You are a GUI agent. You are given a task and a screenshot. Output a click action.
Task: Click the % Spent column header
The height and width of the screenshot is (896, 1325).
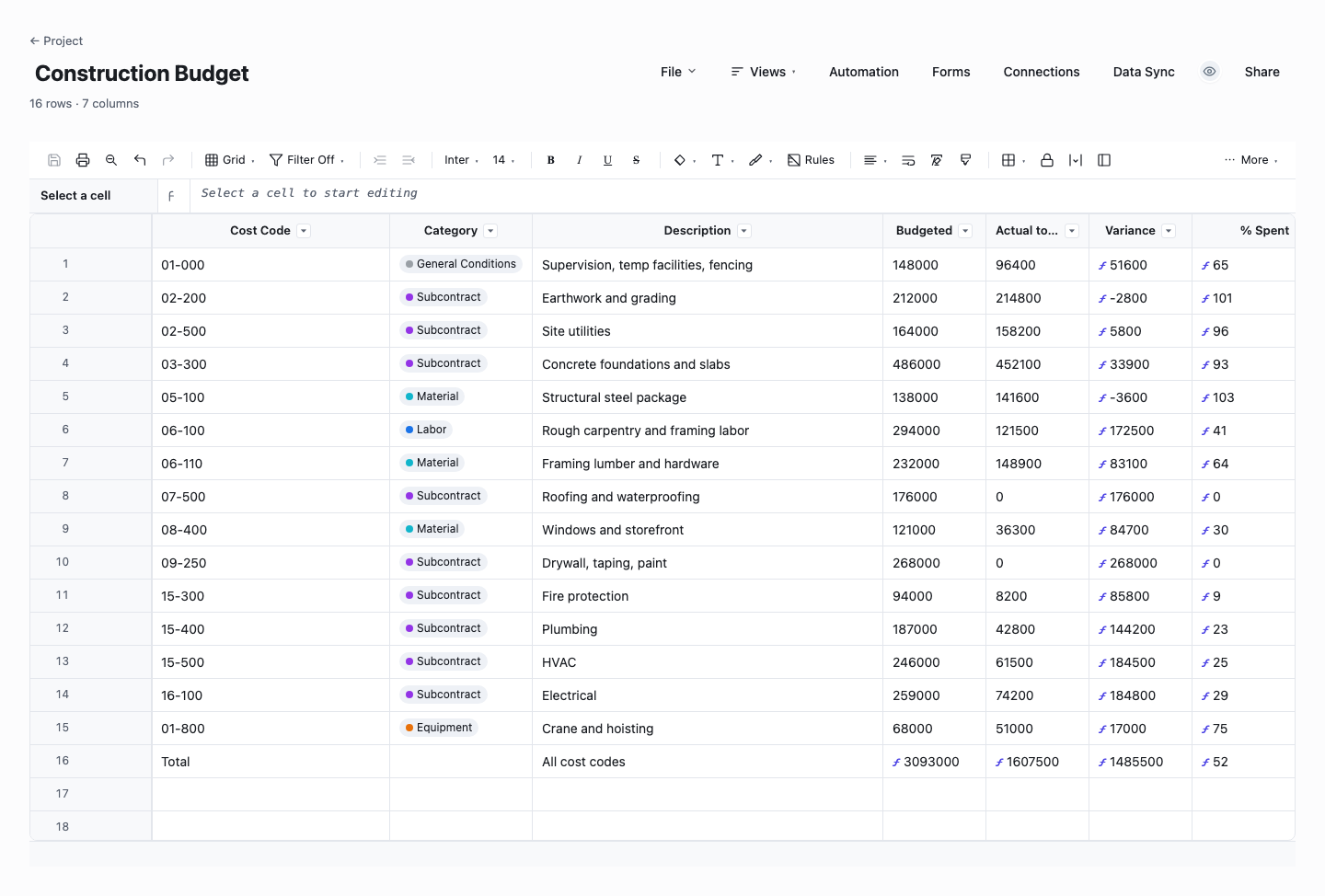[1243, 231]
